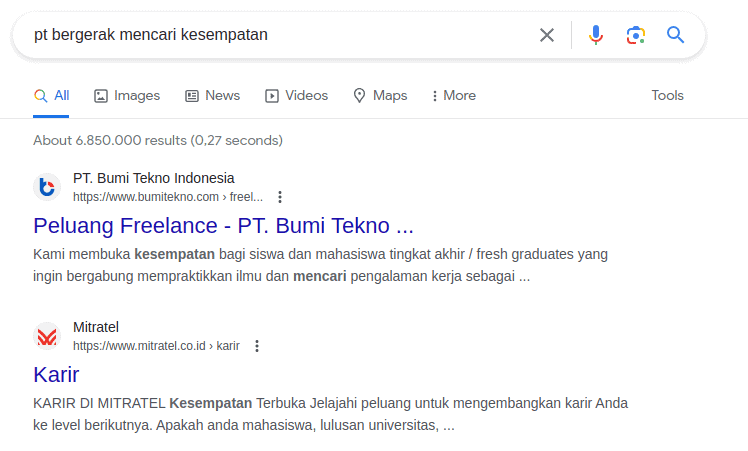Switch to the Images tab
Viewport: 748px width, 451px height.
[127, 96]
